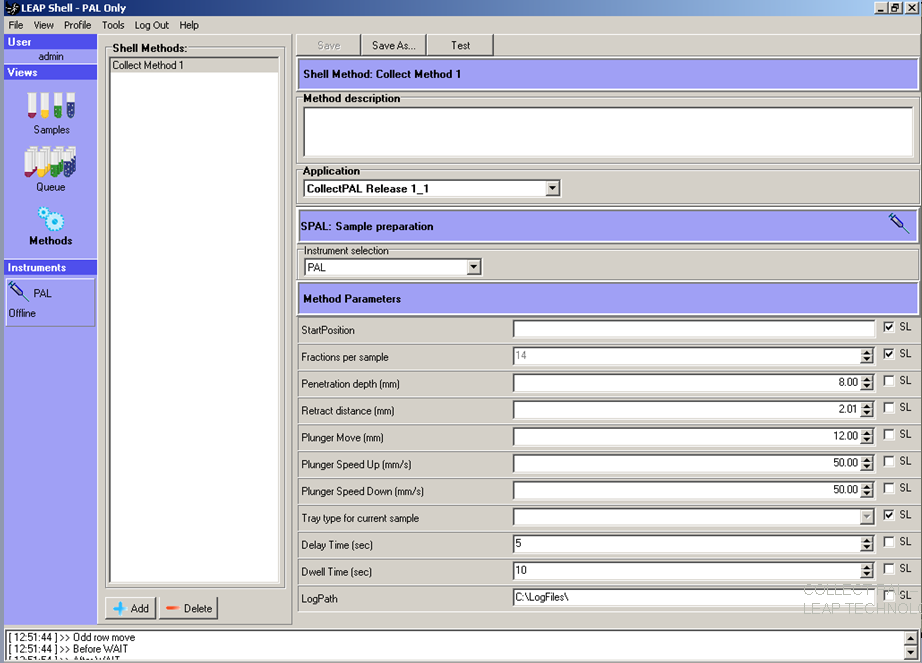Enable SL checkbox for Dwell Time
This screenshot has height=663, width=922.
coord(889,569)
